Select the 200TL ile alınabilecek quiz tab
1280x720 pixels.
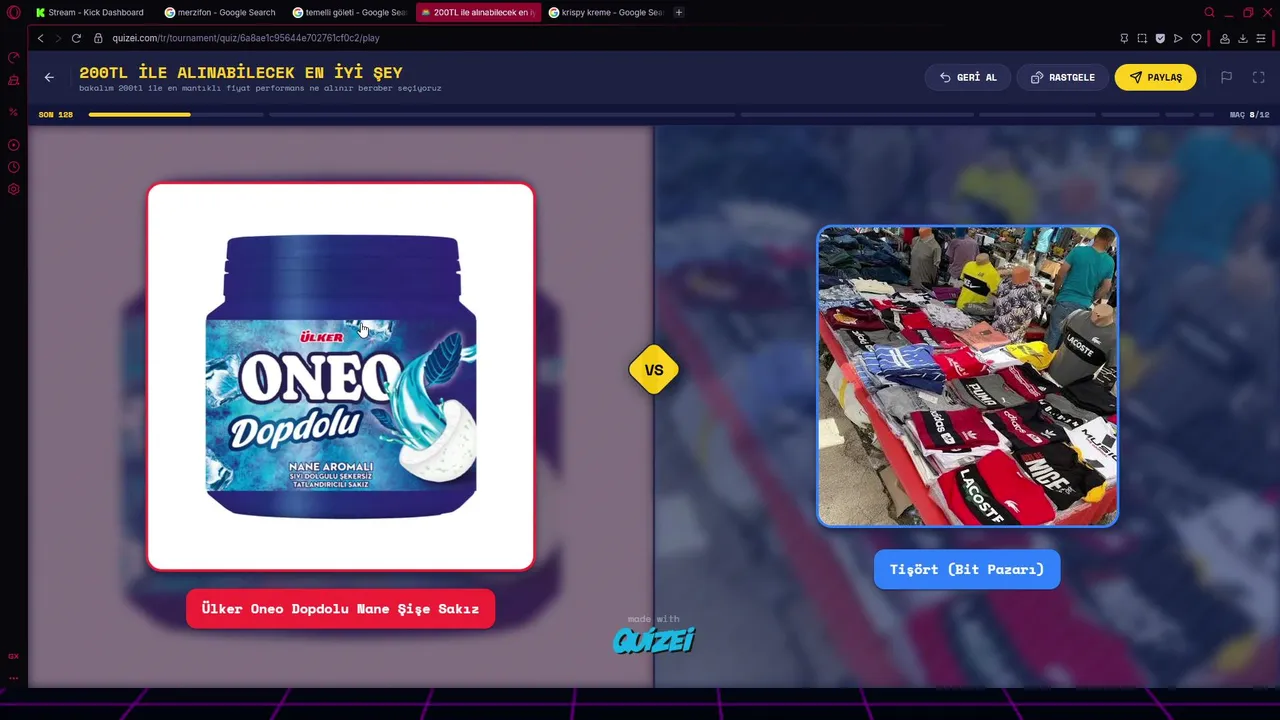(x=478, y=13)
